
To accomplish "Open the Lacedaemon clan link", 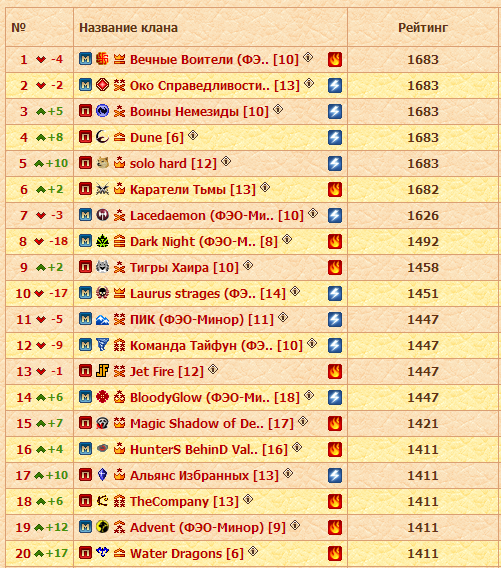I will tap(217, 216).
